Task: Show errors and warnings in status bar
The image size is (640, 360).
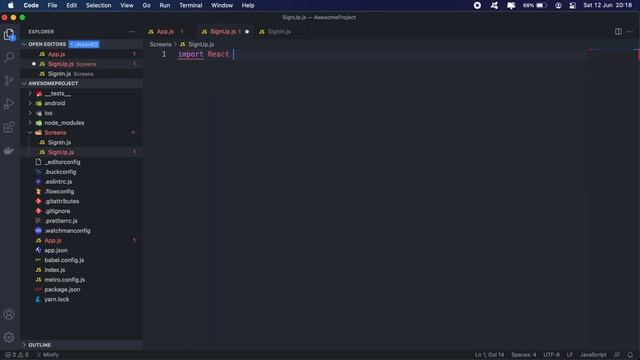Action: tap(16, 355)
